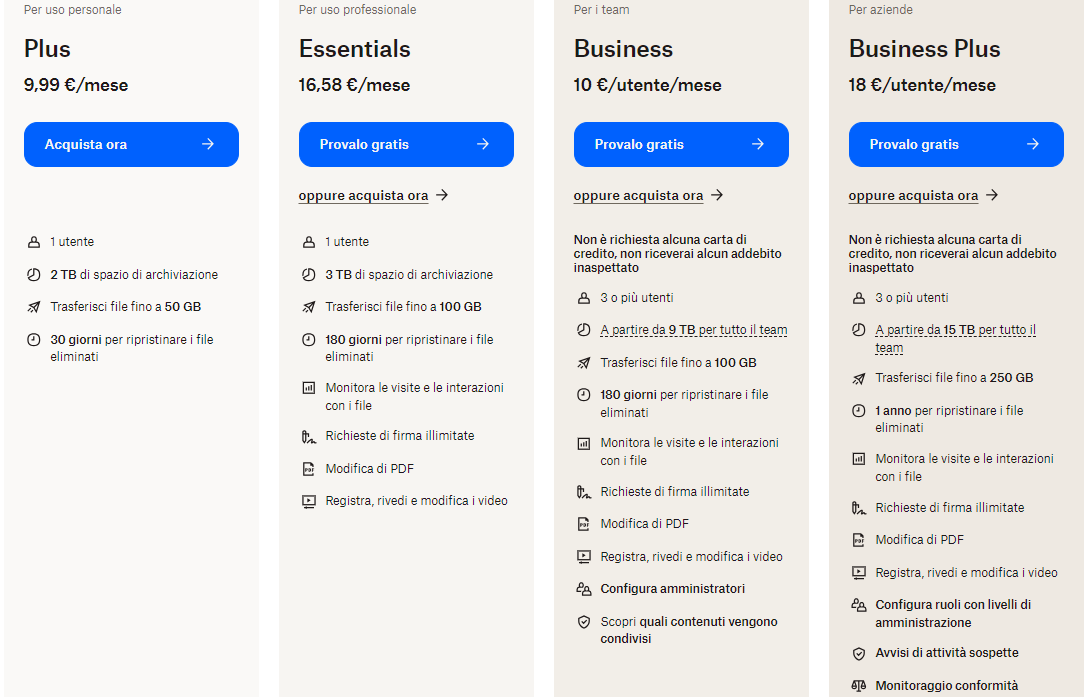The width and height of the screenshot is (1086, 697).
Task: Click 'Scopri quali contenuti vengono condivisi' text
Action: tap(689, 630)
